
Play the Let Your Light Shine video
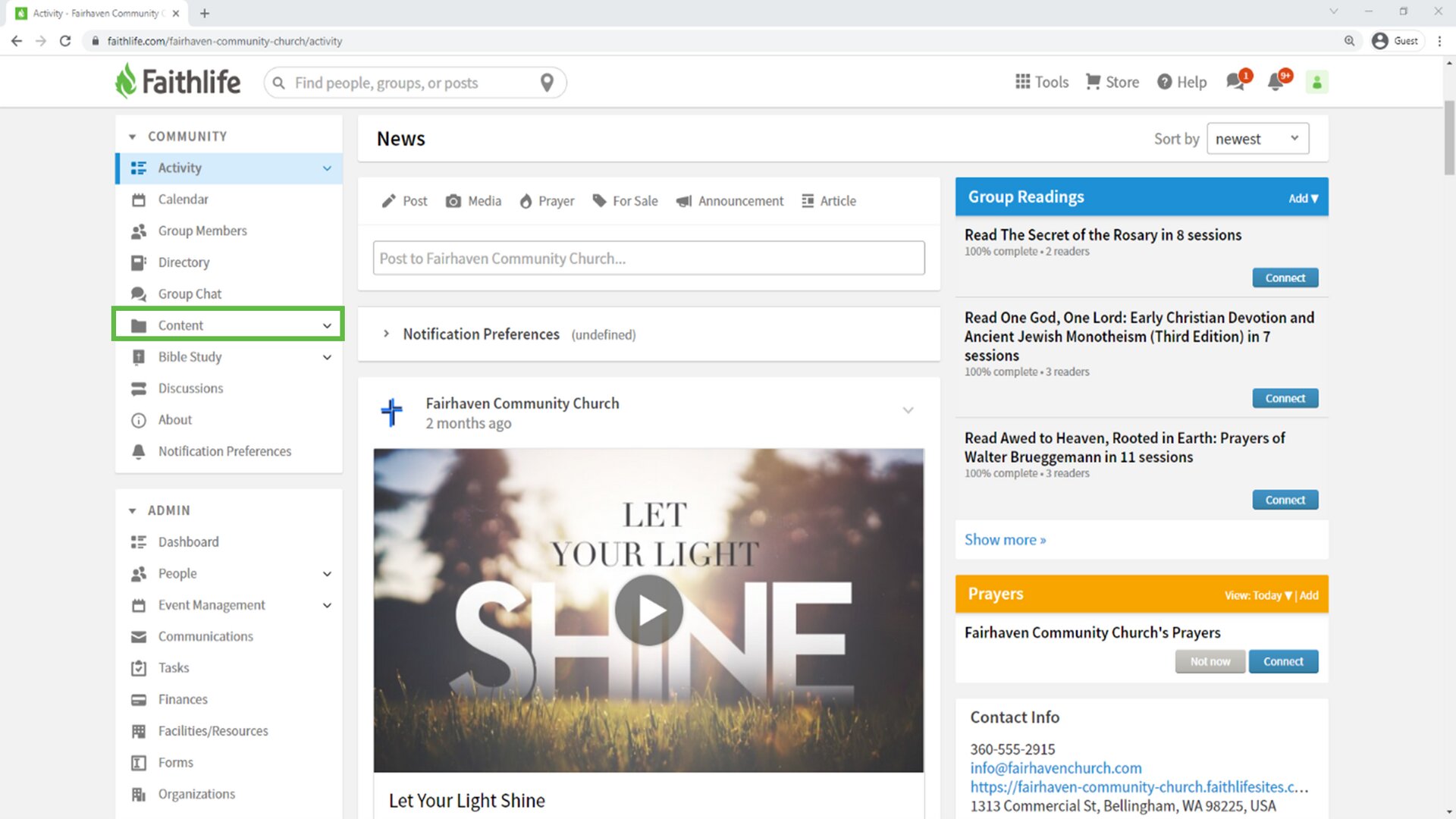(x=648, y=610)
